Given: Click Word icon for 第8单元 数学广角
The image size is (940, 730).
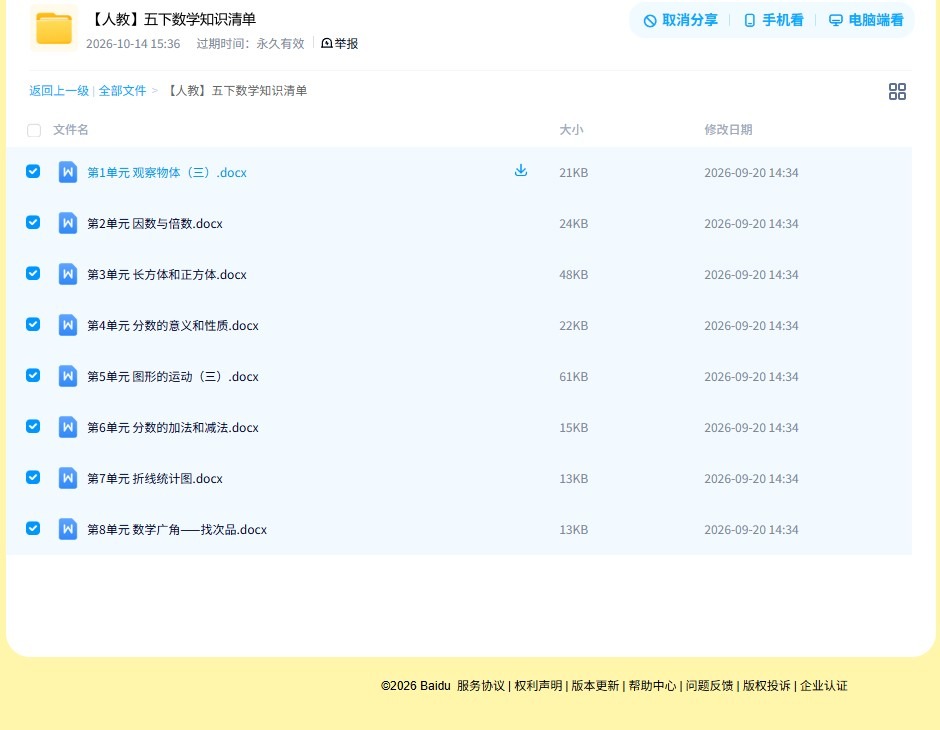Looking at the screenshot, I should click(68, 529).
